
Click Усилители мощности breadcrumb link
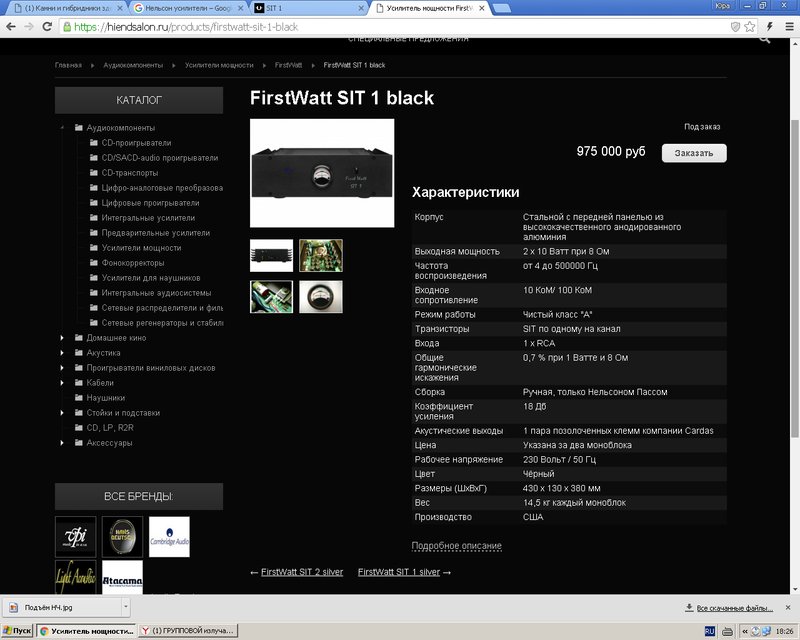pos(219,65)
